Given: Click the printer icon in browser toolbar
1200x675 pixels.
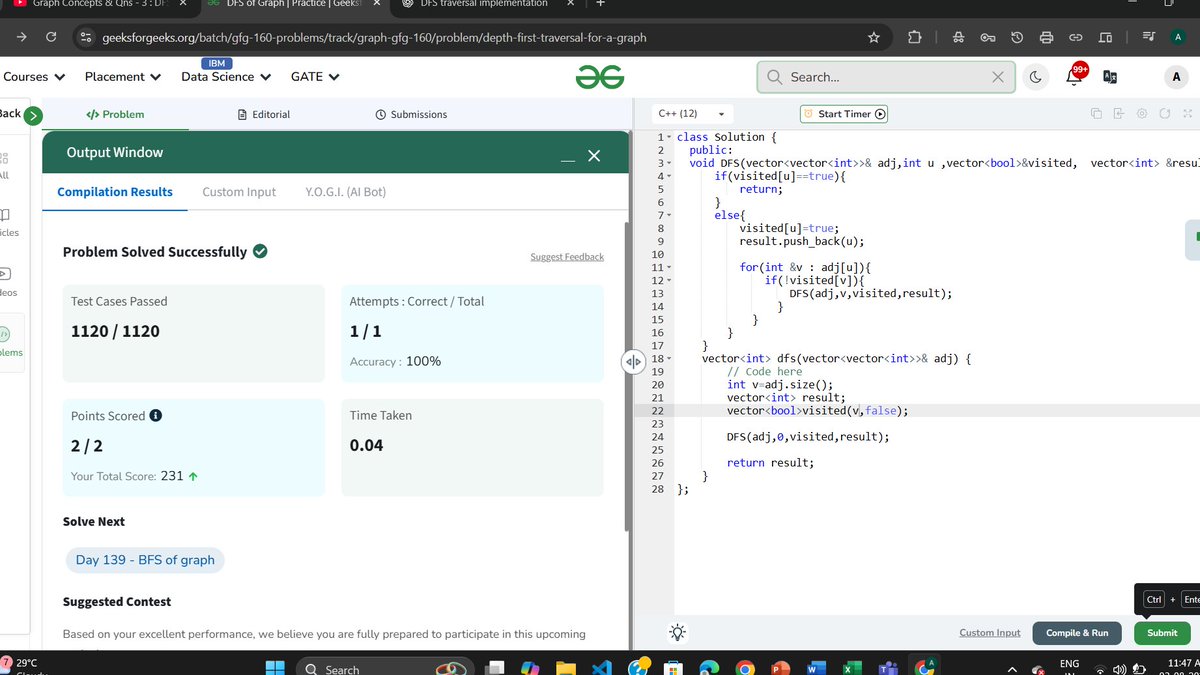Looking at the screenshot, I should pyautogui.click(x=1046, y=38).
